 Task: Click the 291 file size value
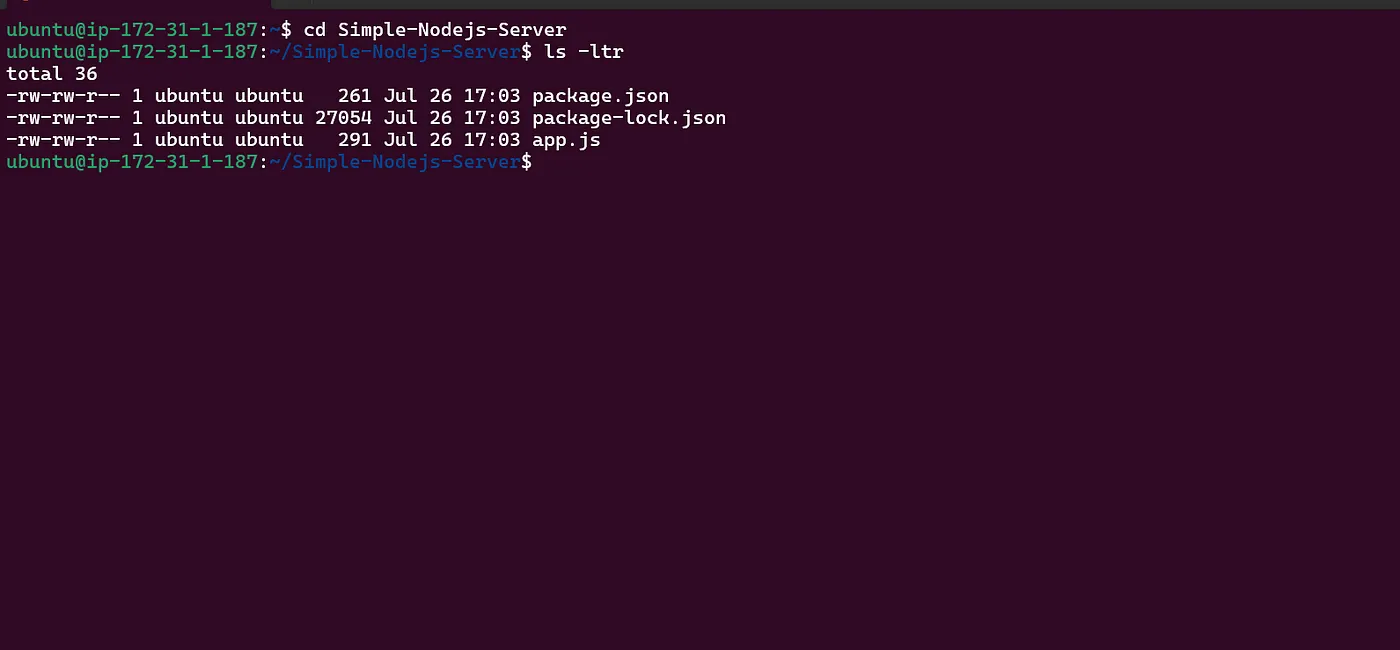(x=354, y=140)
